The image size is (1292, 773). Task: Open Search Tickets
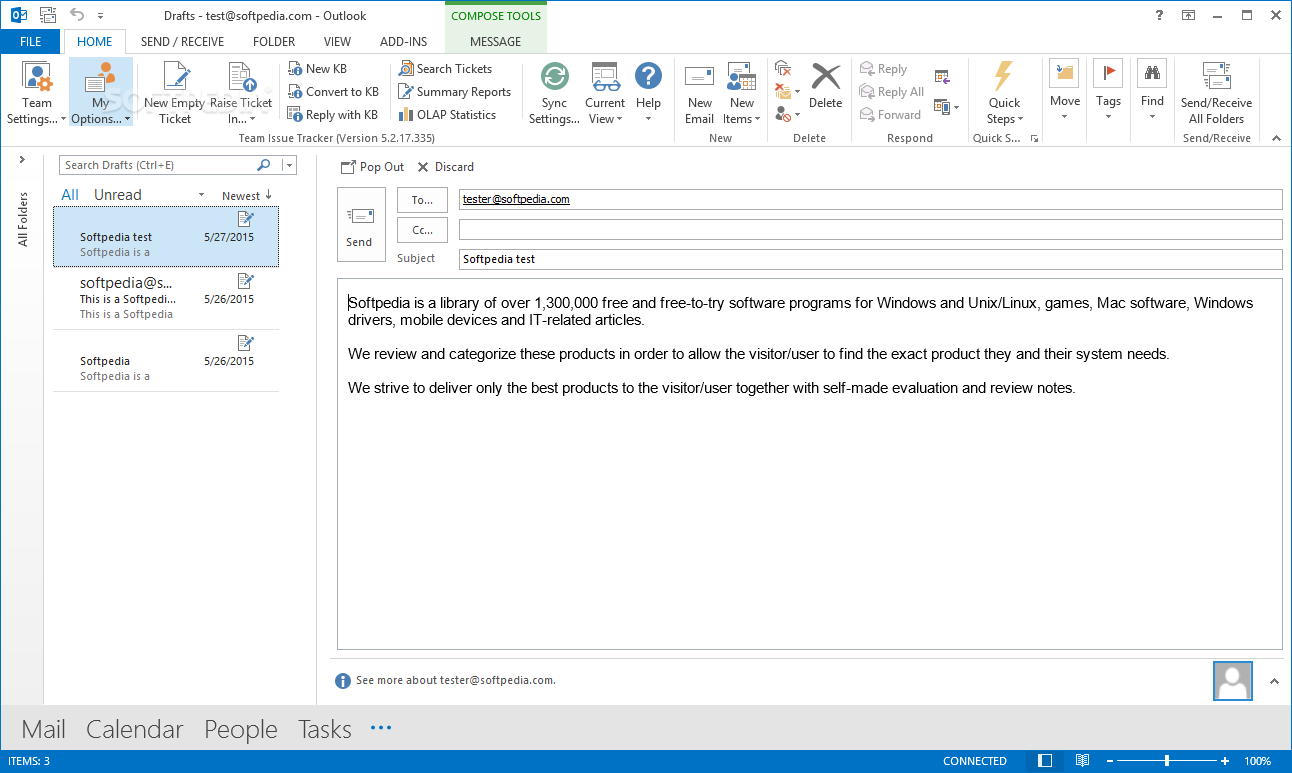point(445,69)
